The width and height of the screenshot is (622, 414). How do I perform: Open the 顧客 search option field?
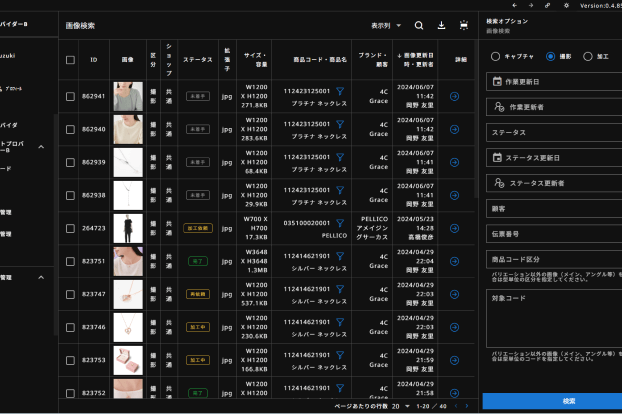(x=554, y=209)
